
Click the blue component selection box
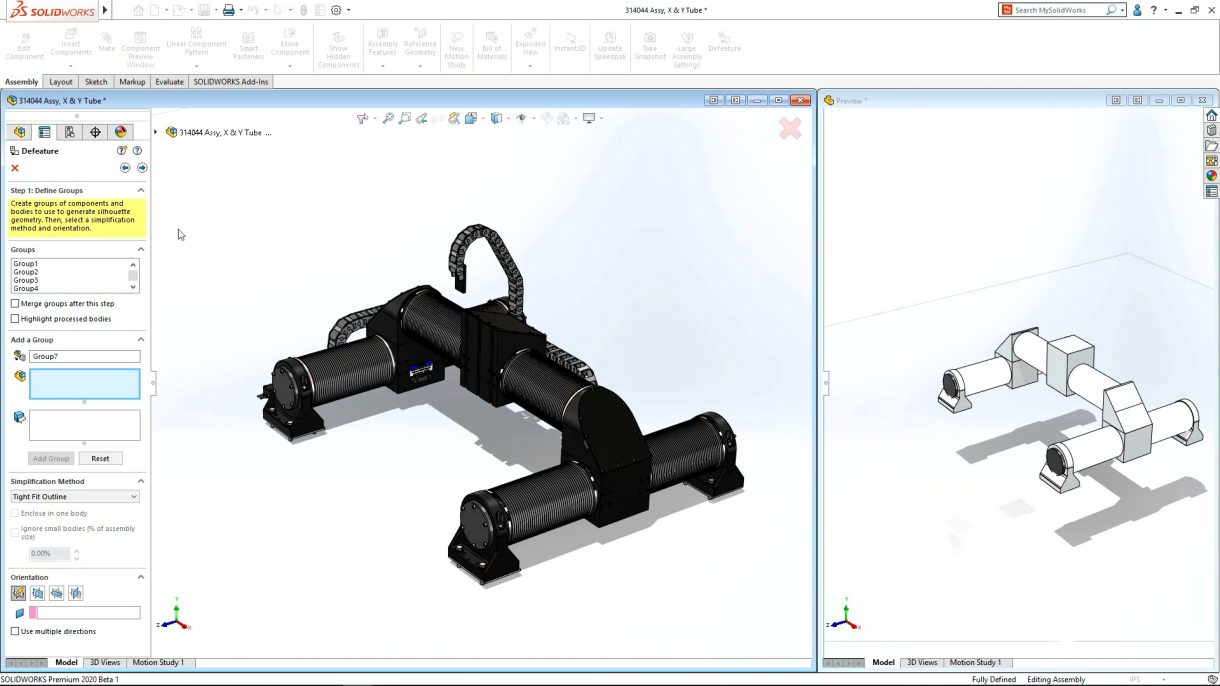[x=85, y=384]
